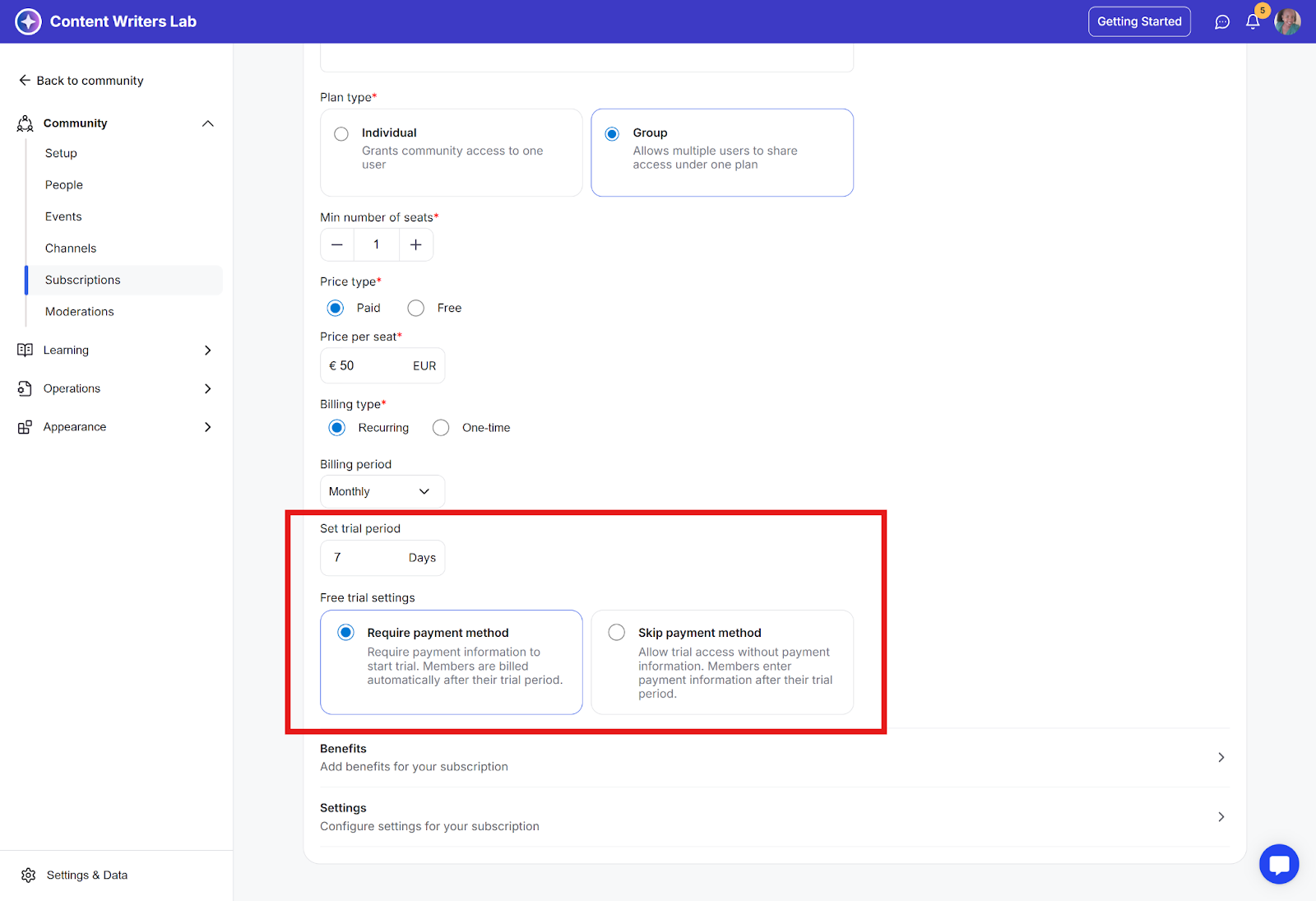
Task: Select the Individual plan type radio
Action: [x=341, y=134]
